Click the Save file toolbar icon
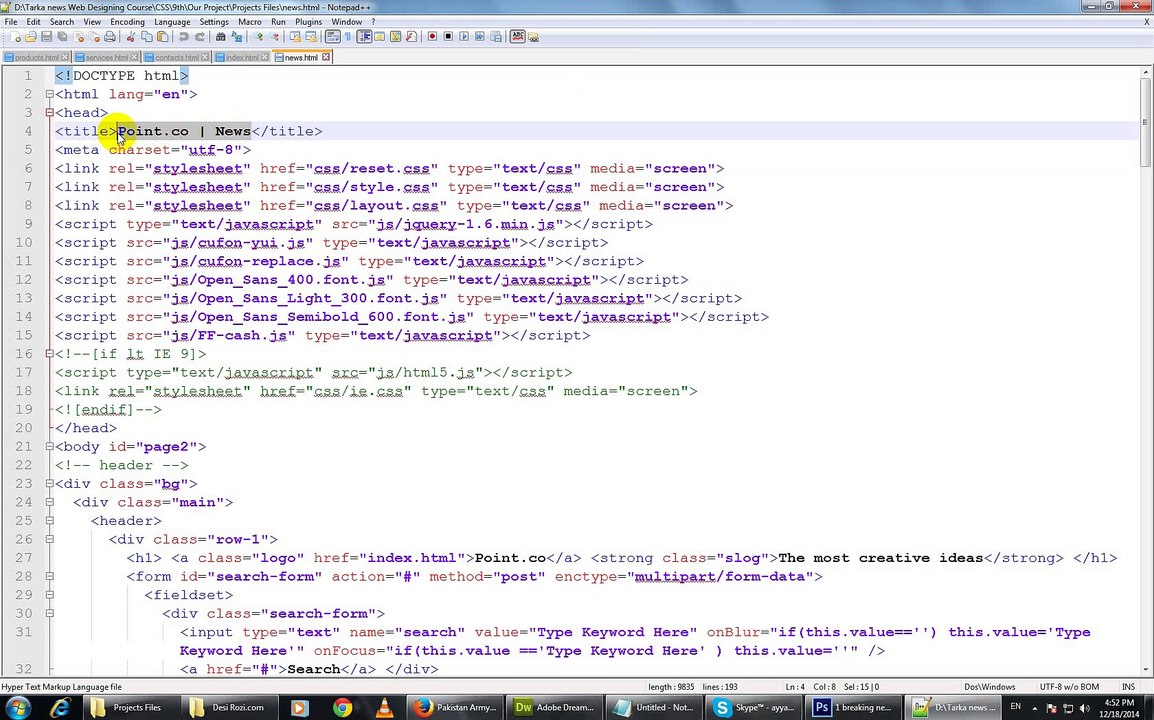Screen dimensions: 1154x720 46,36
